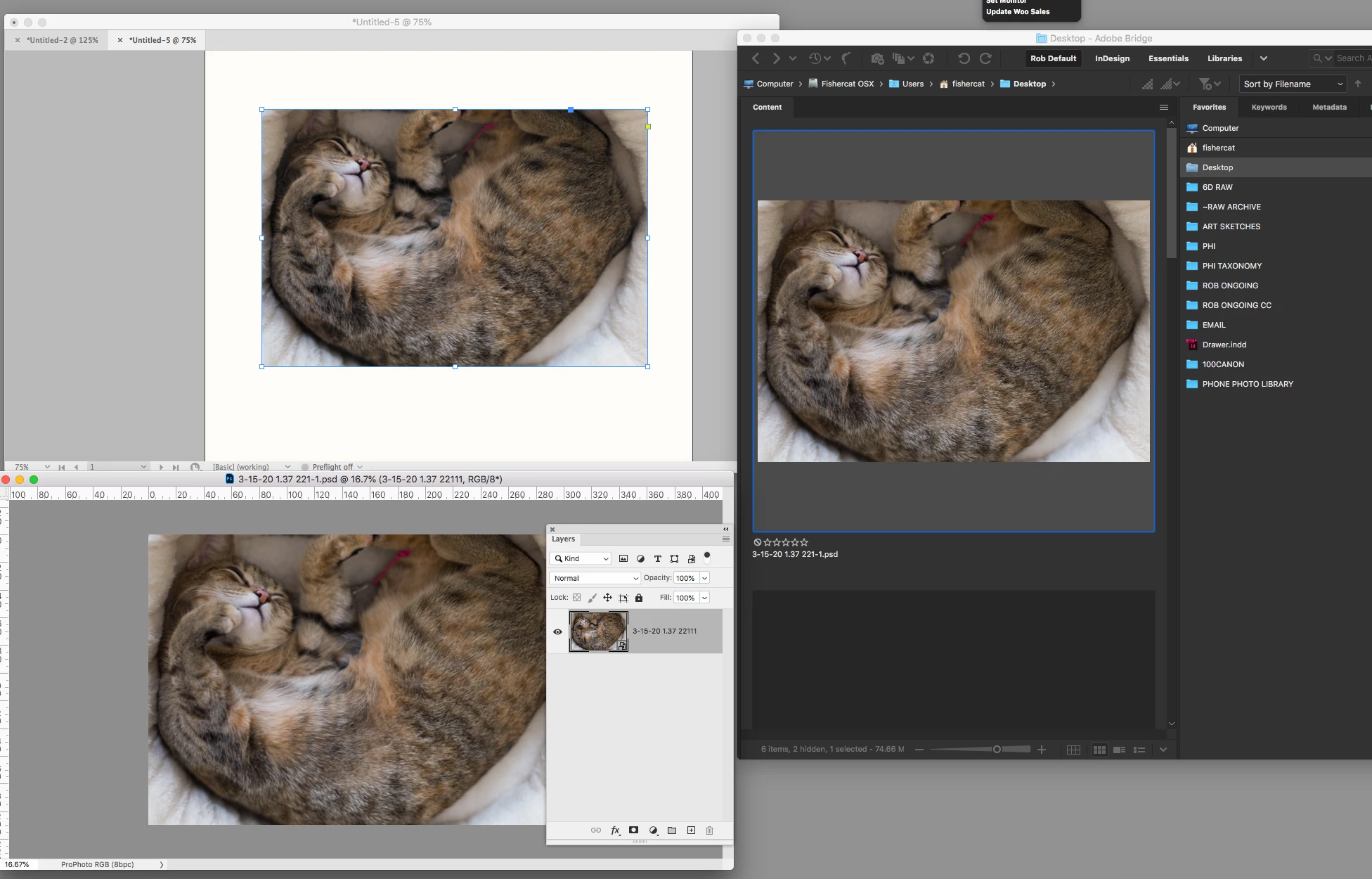This screenshot has width=1372, height=879.
Task: Click the create new group folder icon
Action: click(x=672, y=830)
